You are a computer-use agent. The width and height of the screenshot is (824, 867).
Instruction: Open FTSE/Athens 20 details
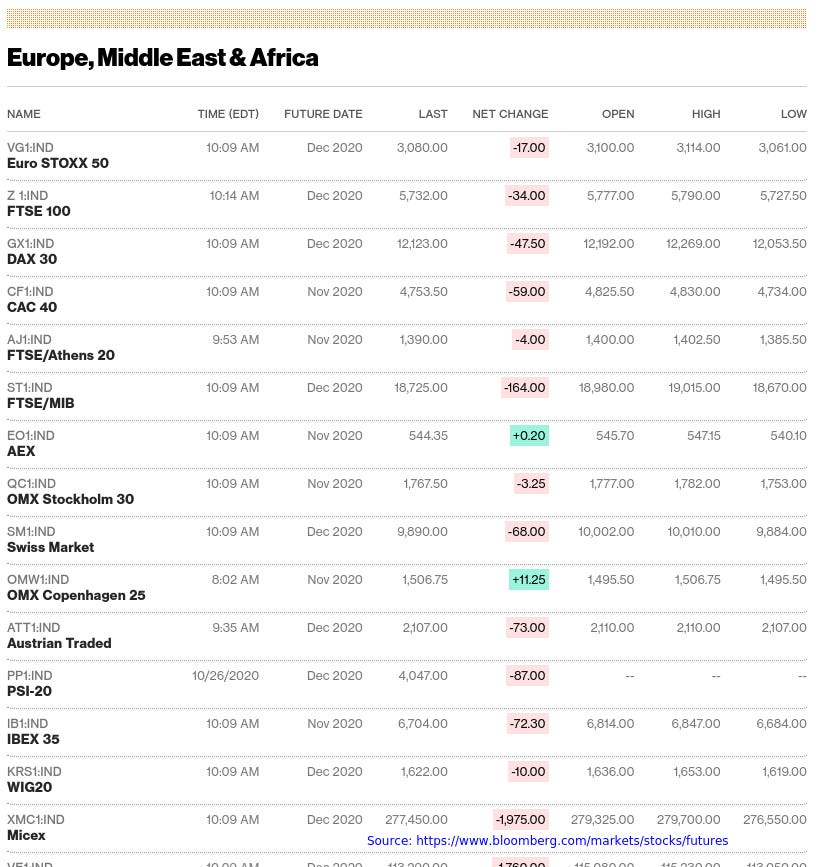[61, 355]
